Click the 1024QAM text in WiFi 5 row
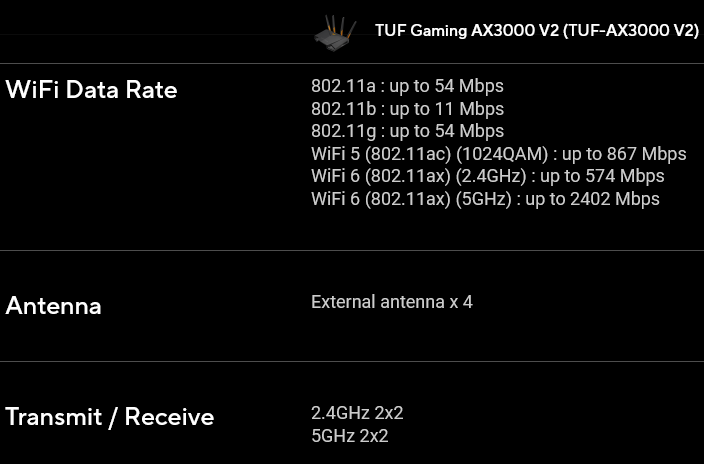The width and height of the screenshot is (704, 464). pos(502,154)
